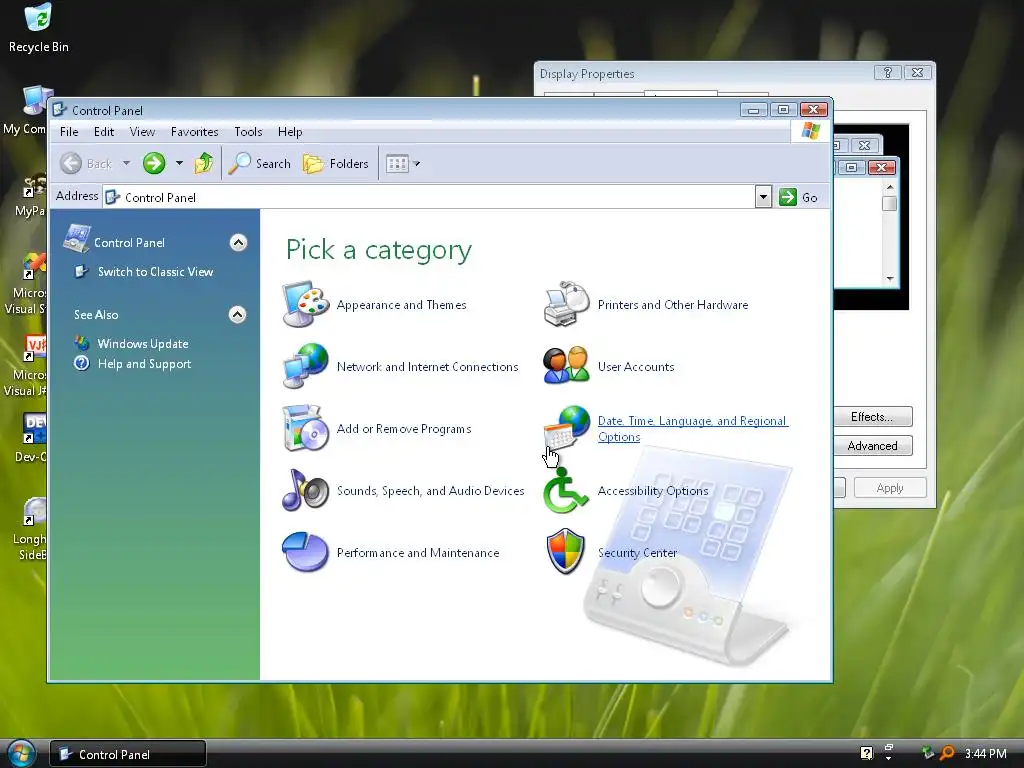Click the Performance and Maintenance pie icon
The height and width of the screenshot is (768, 1024).
click(x=306, y=552)
